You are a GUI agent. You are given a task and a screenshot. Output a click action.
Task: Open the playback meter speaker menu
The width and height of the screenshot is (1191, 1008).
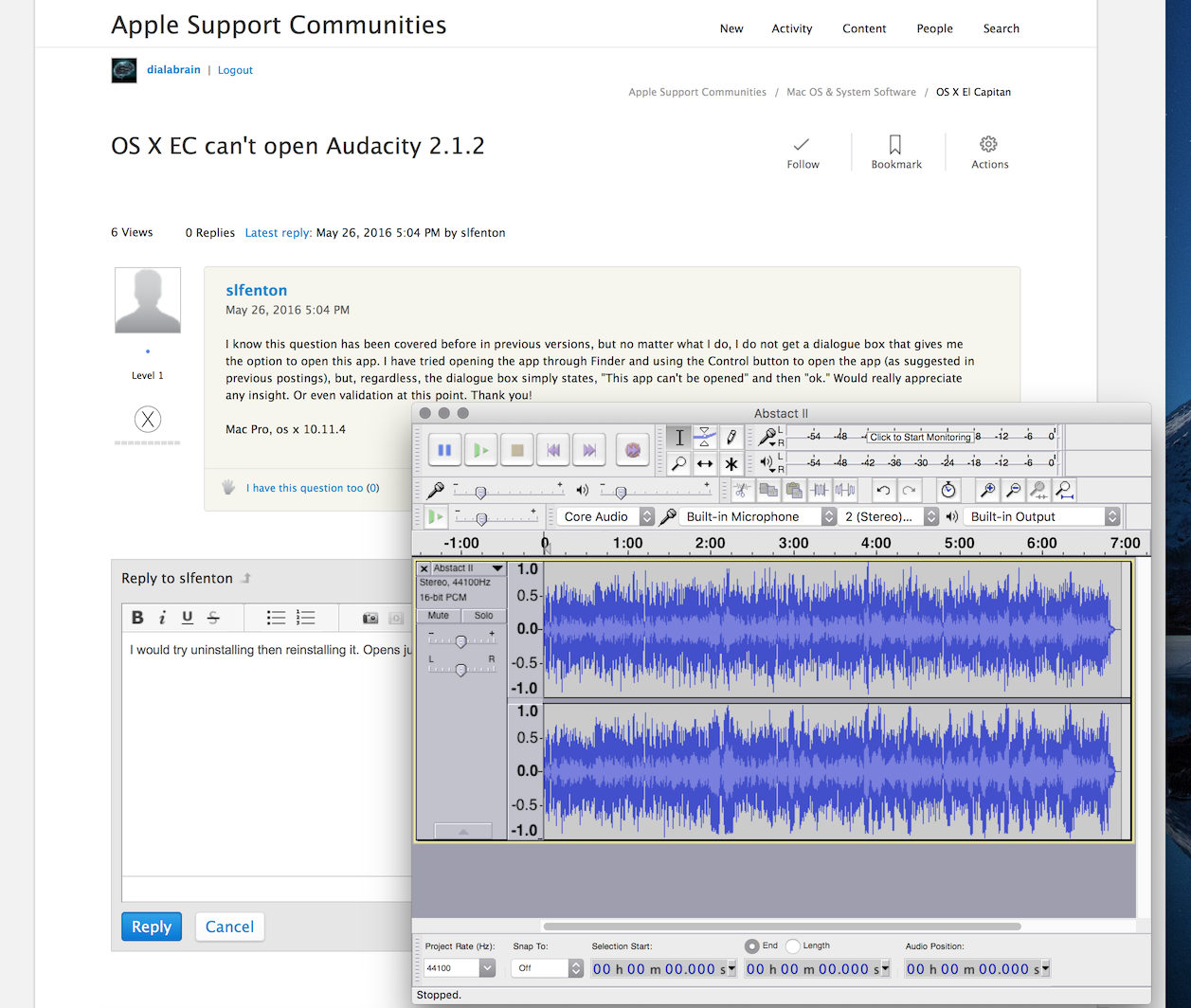(767, 463)
